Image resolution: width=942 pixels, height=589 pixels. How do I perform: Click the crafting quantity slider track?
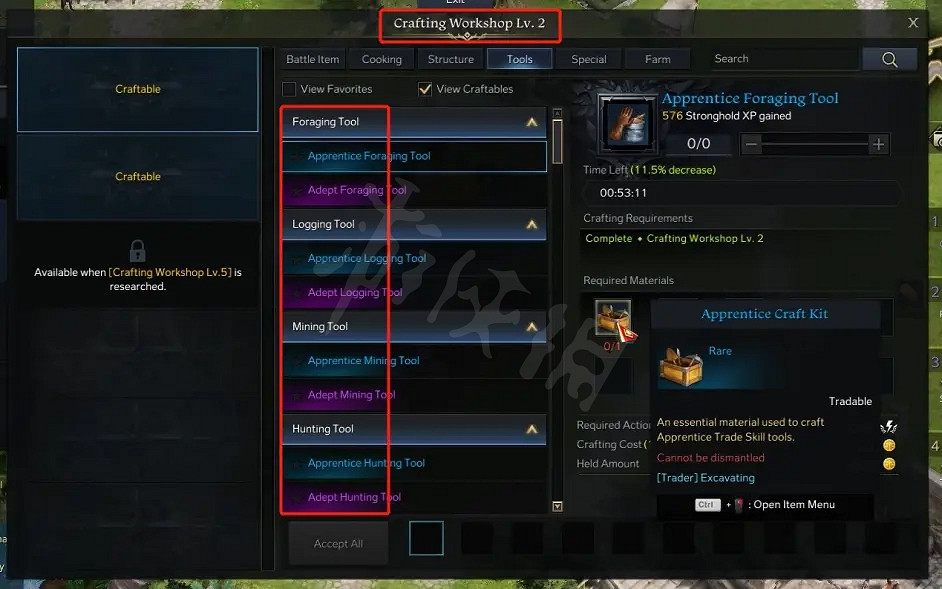[x=815, y=144]
